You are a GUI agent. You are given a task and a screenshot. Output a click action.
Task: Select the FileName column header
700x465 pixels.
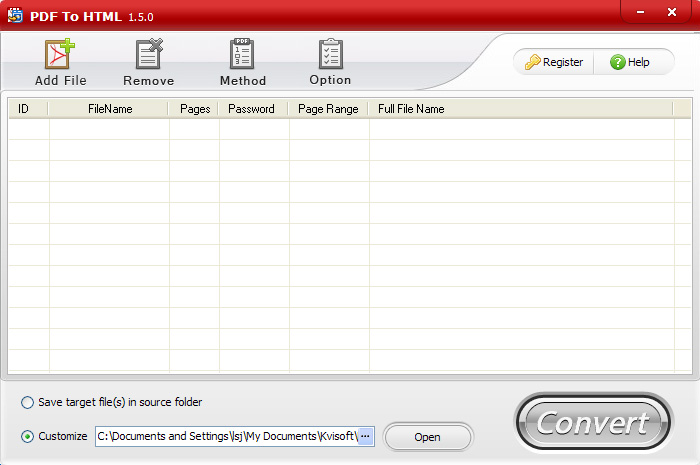[x=108, y=109]
